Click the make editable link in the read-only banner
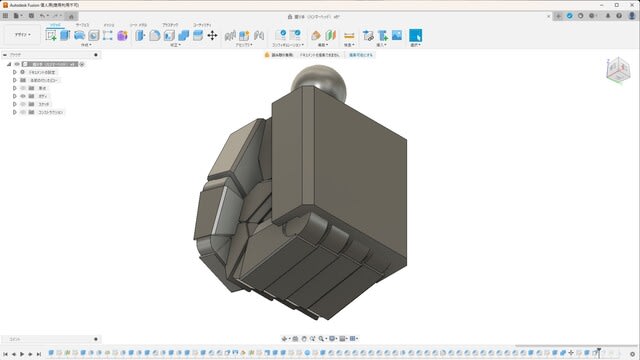This screenshot has height=360, width=640. (361, 55)
